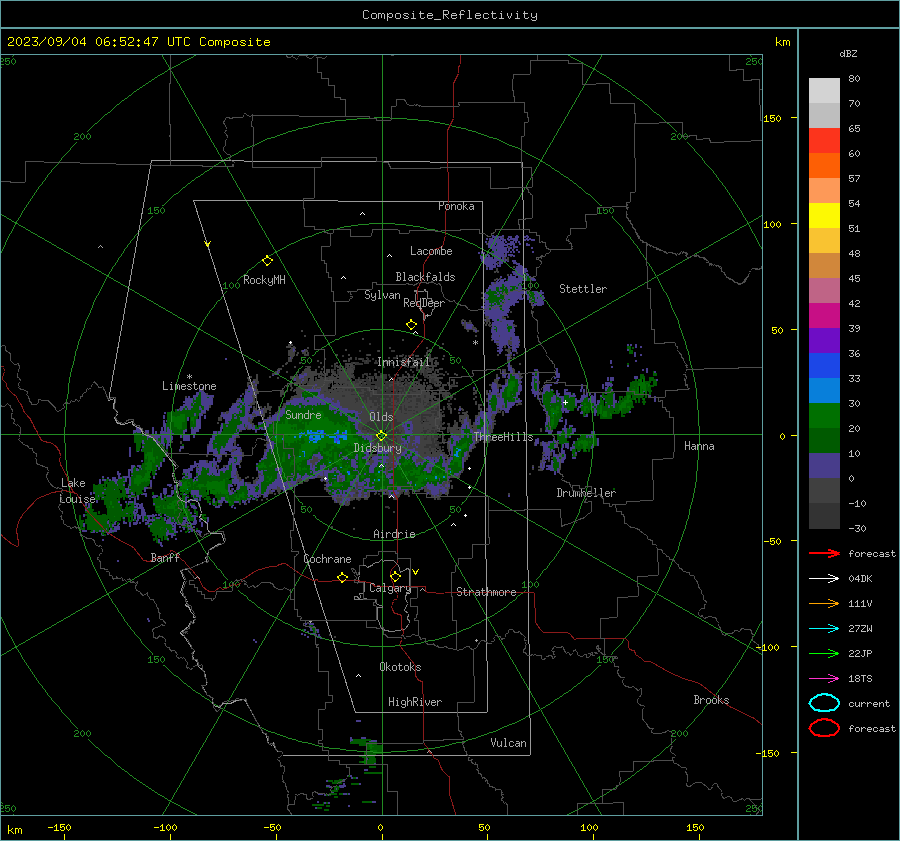Click the red forecast arrow in legend
The image size is (900, 841).
[824, 553]
